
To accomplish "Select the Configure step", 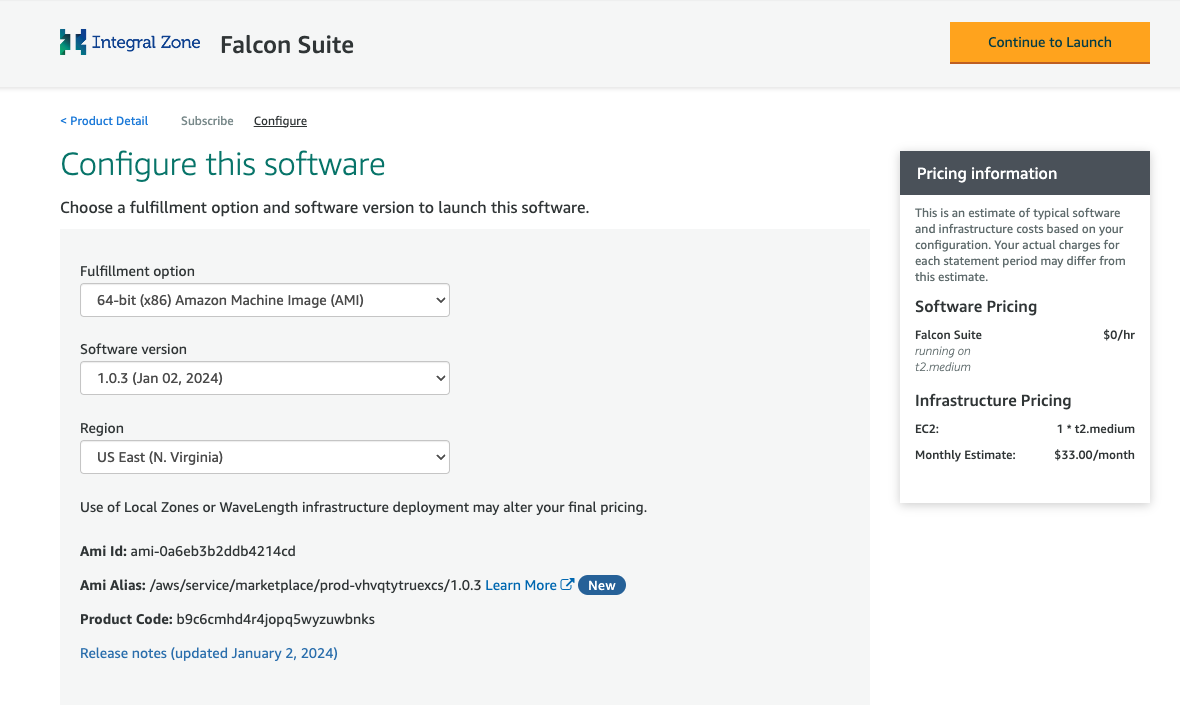I will coord(280,120).
